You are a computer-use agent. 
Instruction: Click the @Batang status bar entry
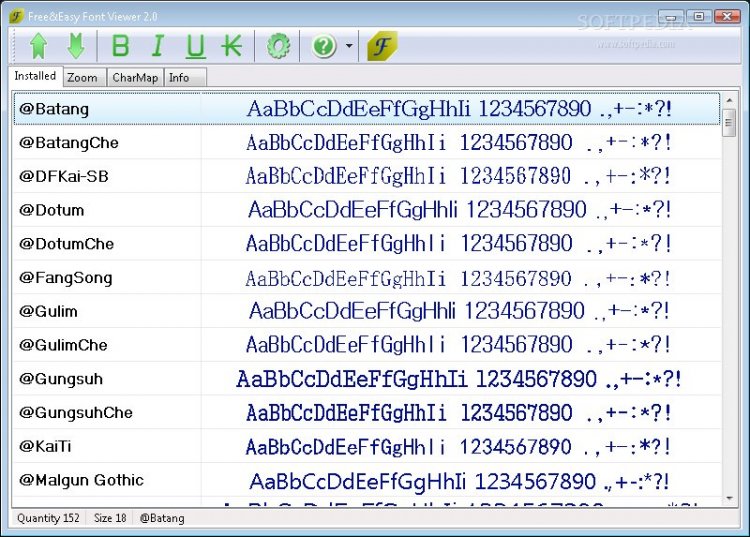[x=162, y=518]
